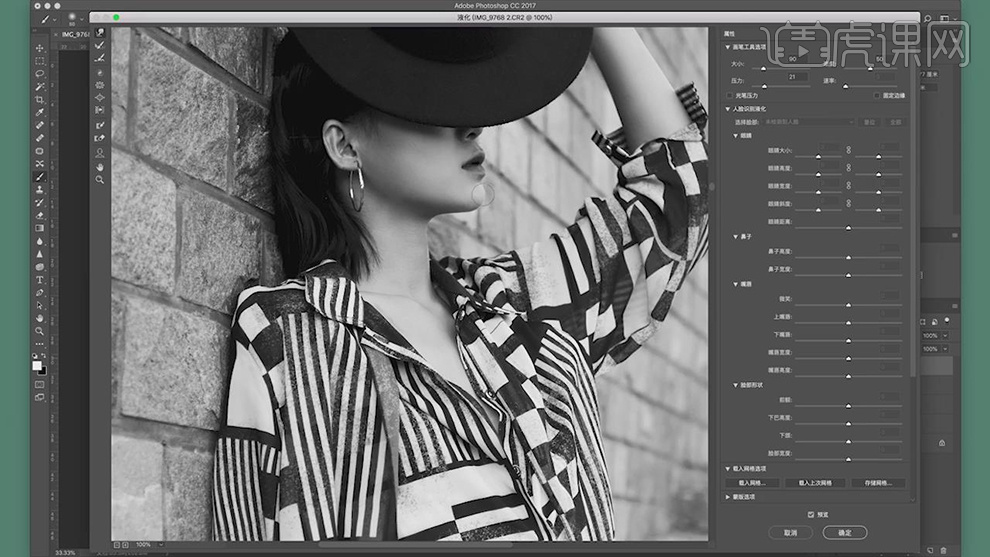Enable the 光笔压力 stylus pressure checkbox

pyautogui.click(x=729, y=96)
